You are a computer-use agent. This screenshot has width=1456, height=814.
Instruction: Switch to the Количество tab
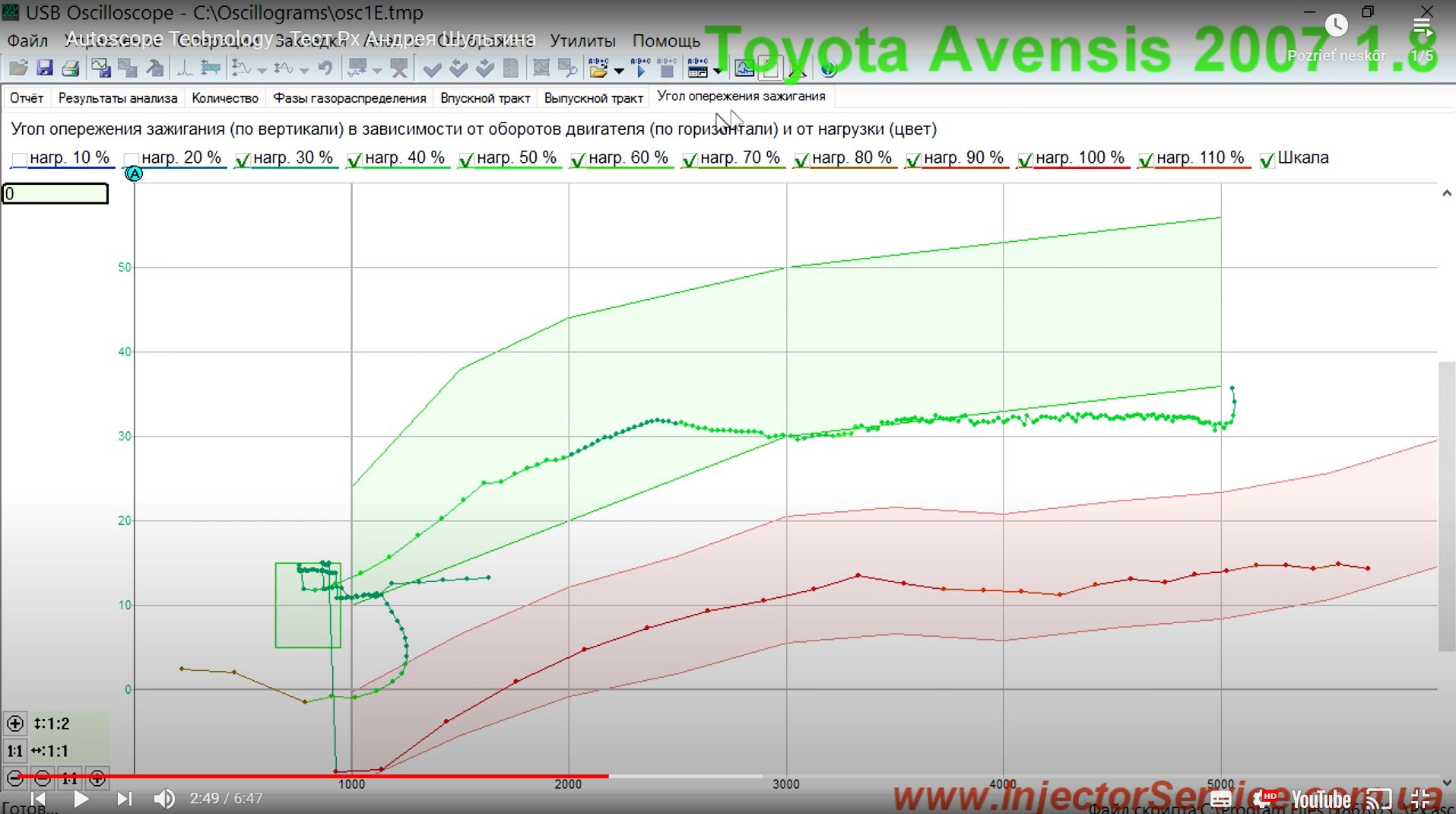point(225,98)
